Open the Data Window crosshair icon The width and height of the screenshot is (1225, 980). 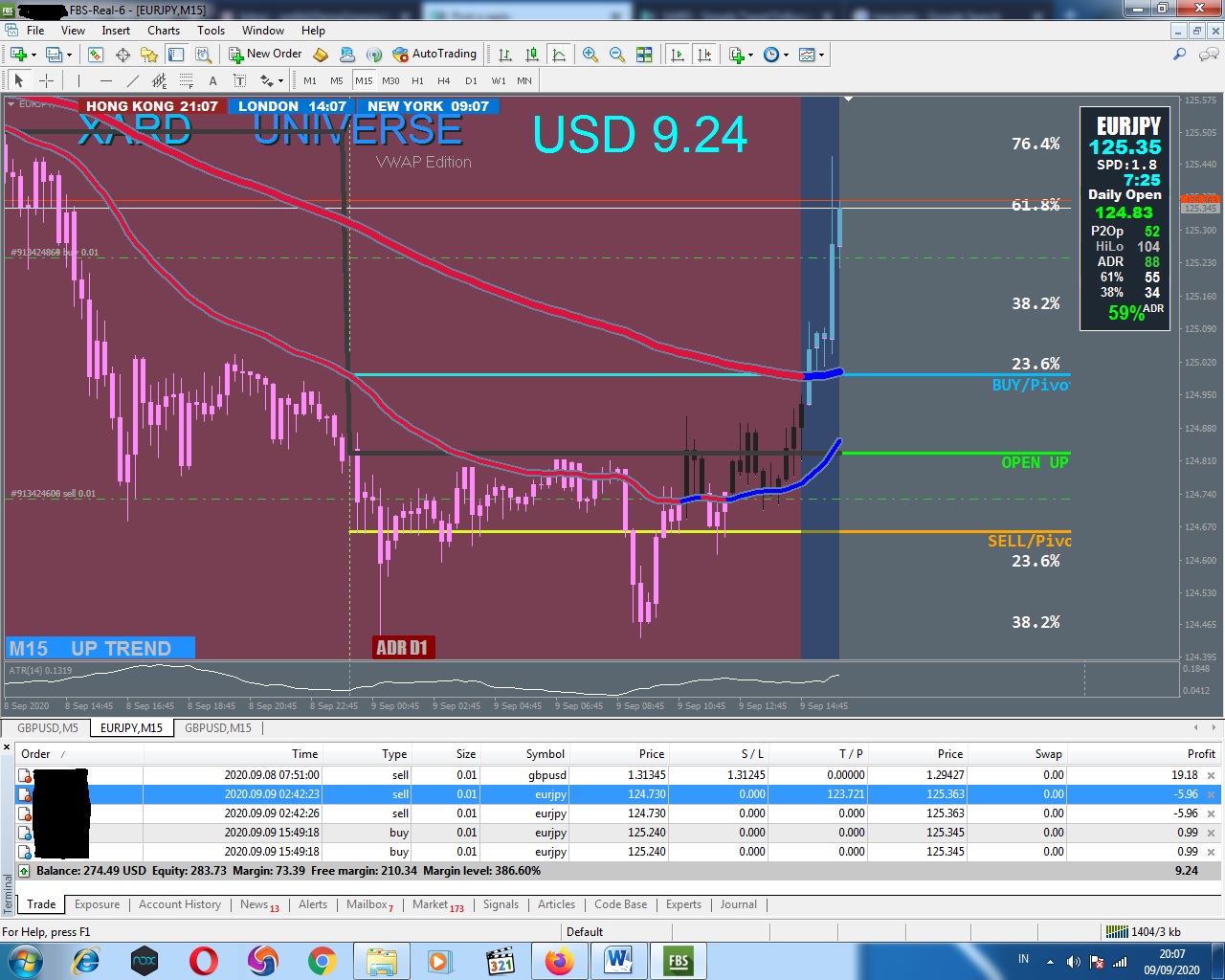click(122, 55)
